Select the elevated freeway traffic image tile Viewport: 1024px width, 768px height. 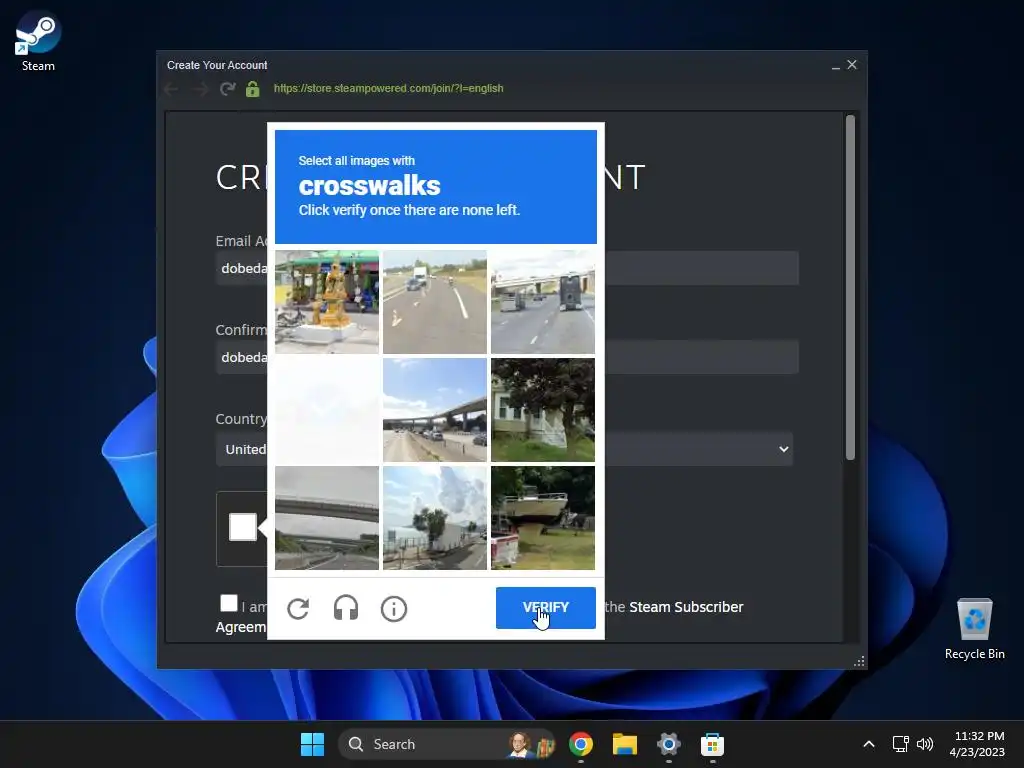[x=435, y=409]
